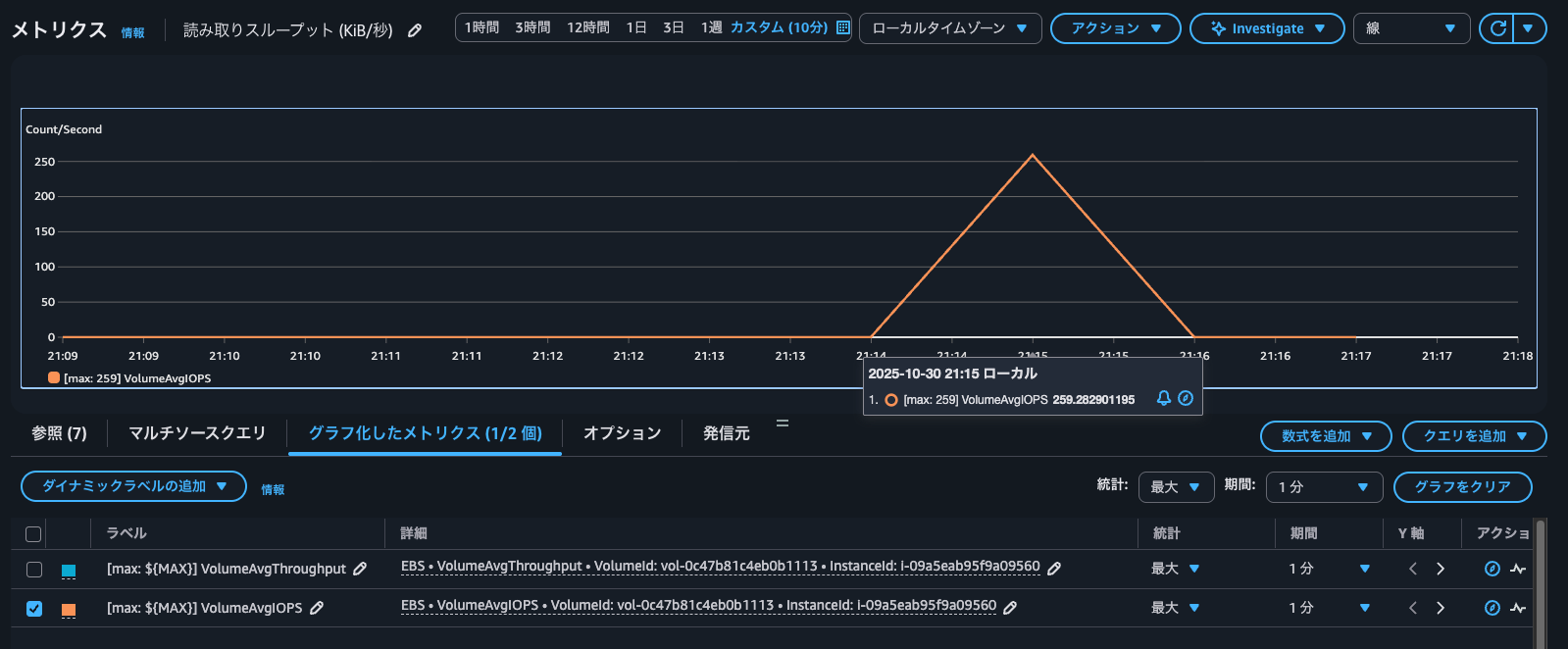The image size is (1568, 649).
Task: Click VolumeAvgThroughput blue color swatch
Action: (x=69, y=571)
